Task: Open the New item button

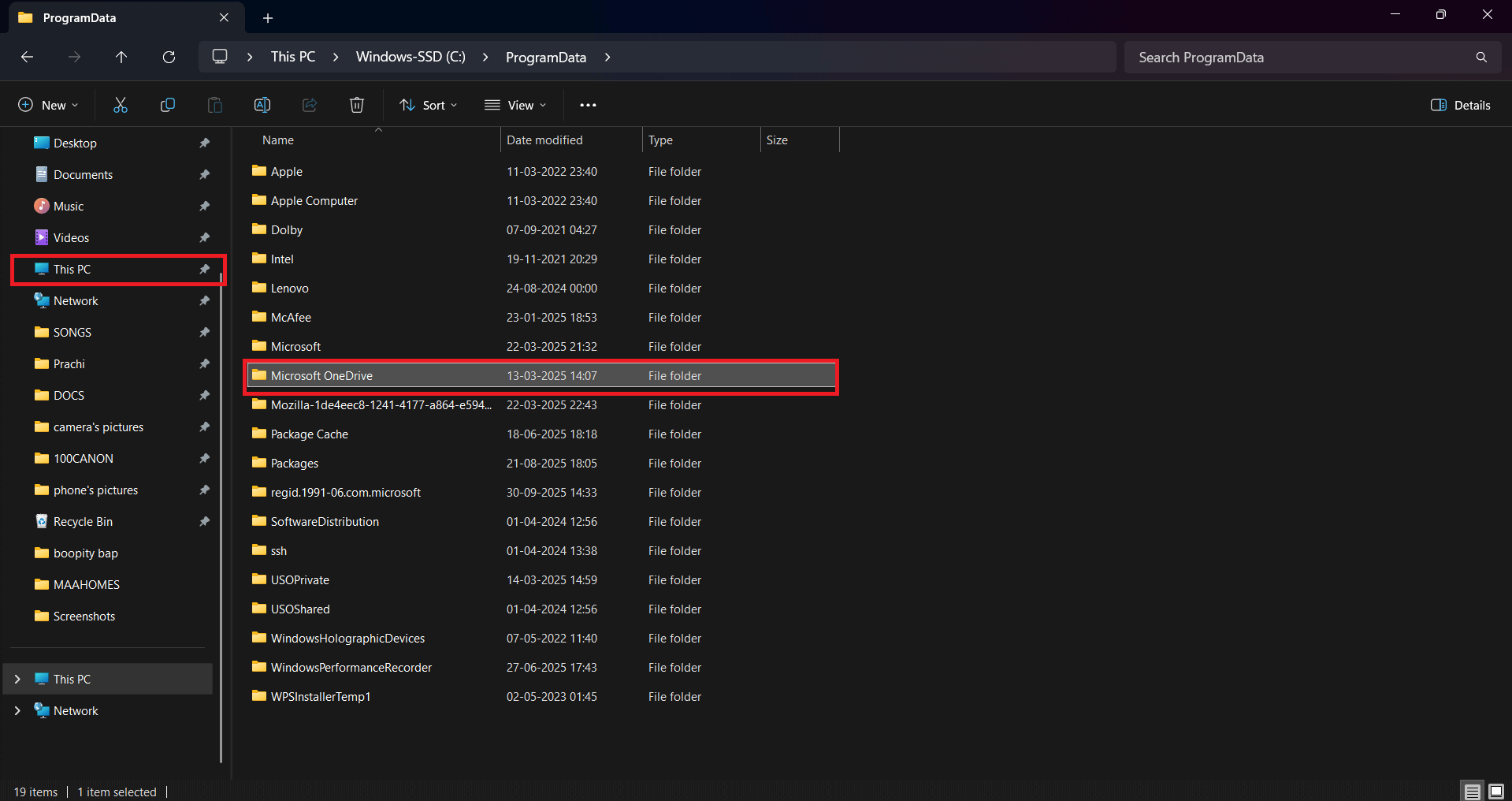Action: pos(48,105)
